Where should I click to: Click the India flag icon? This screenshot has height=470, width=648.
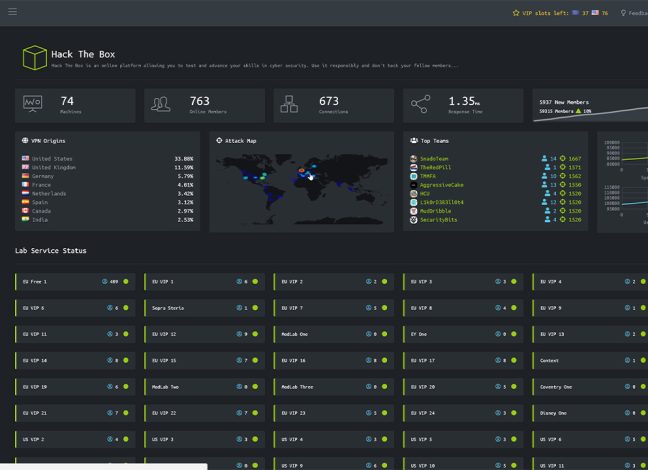tap(26, 219)
